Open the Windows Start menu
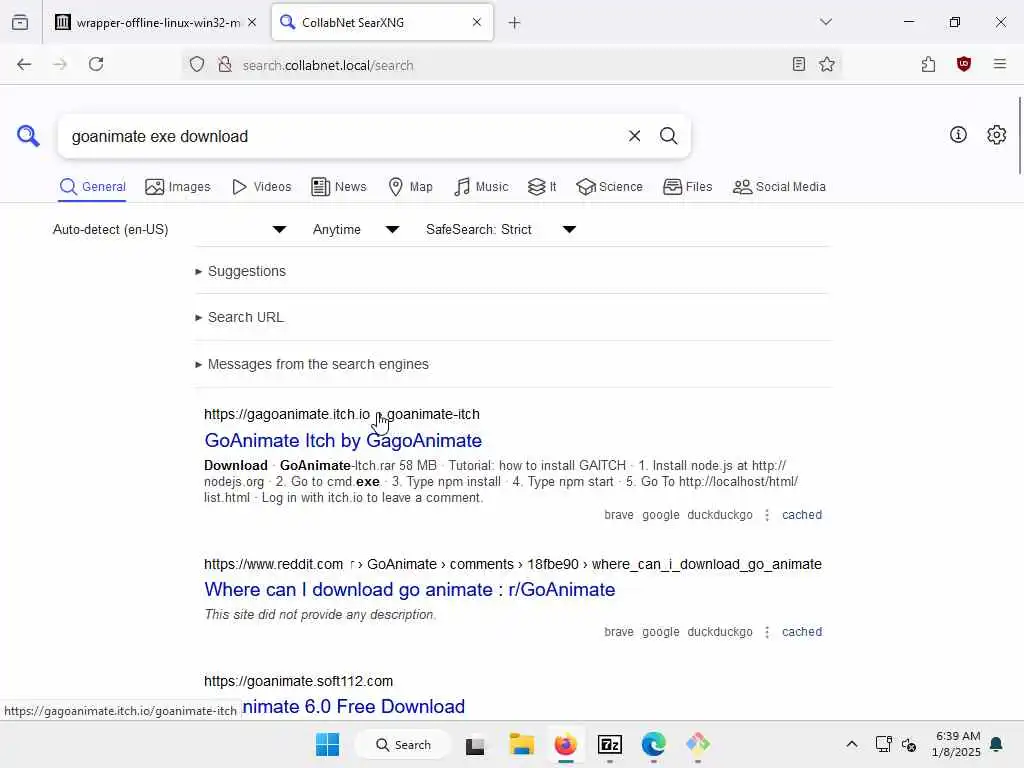 [x=327, y=744]
